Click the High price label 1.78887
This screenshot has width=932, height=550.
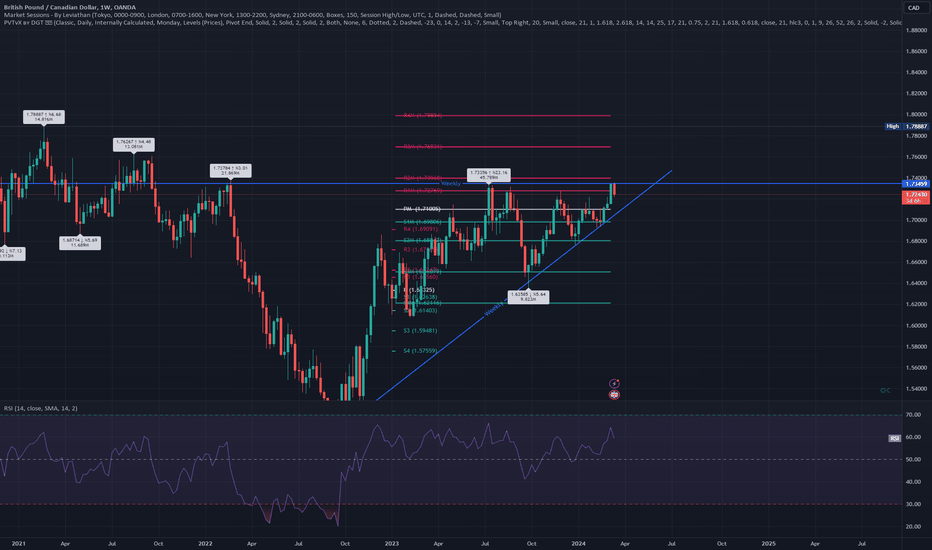[x=915, y=127]
